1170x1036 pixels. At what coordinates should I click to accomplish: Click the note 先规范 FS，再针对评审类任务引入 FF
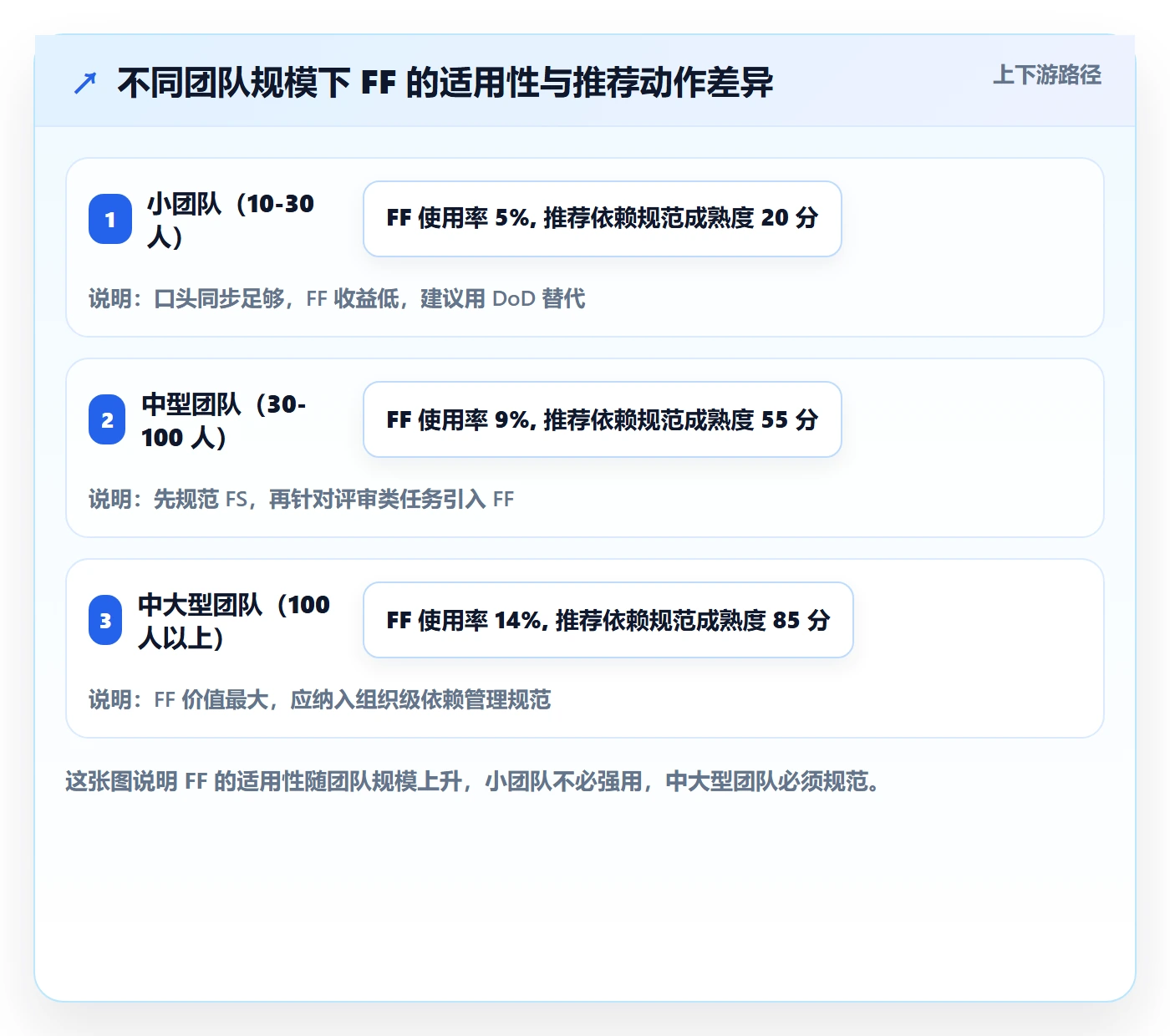(302, 499)
